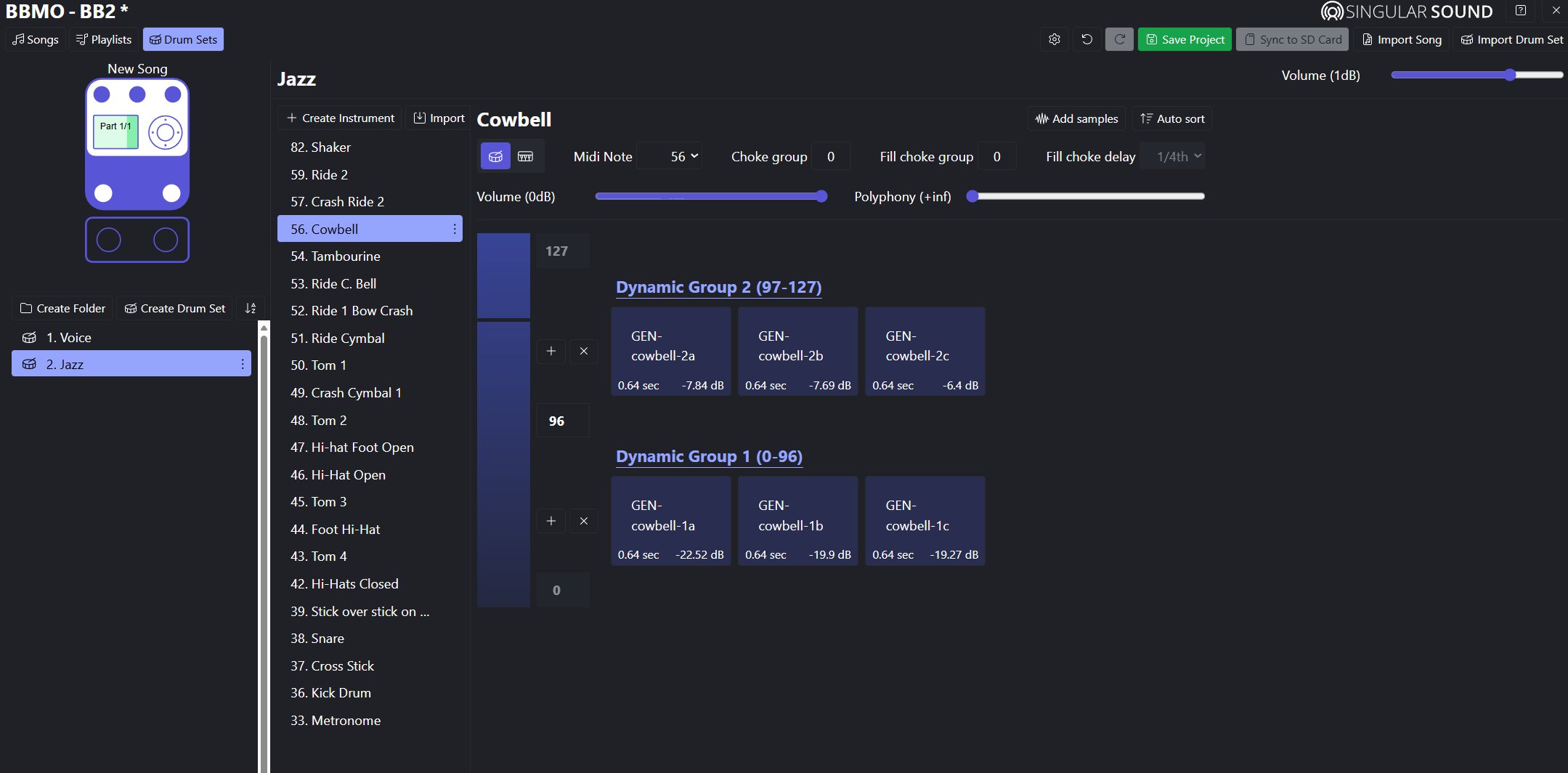Viewport: 1568px width, 773px height.
Task: Click the Fill choke group input field
Action: (x=997, y=156)
